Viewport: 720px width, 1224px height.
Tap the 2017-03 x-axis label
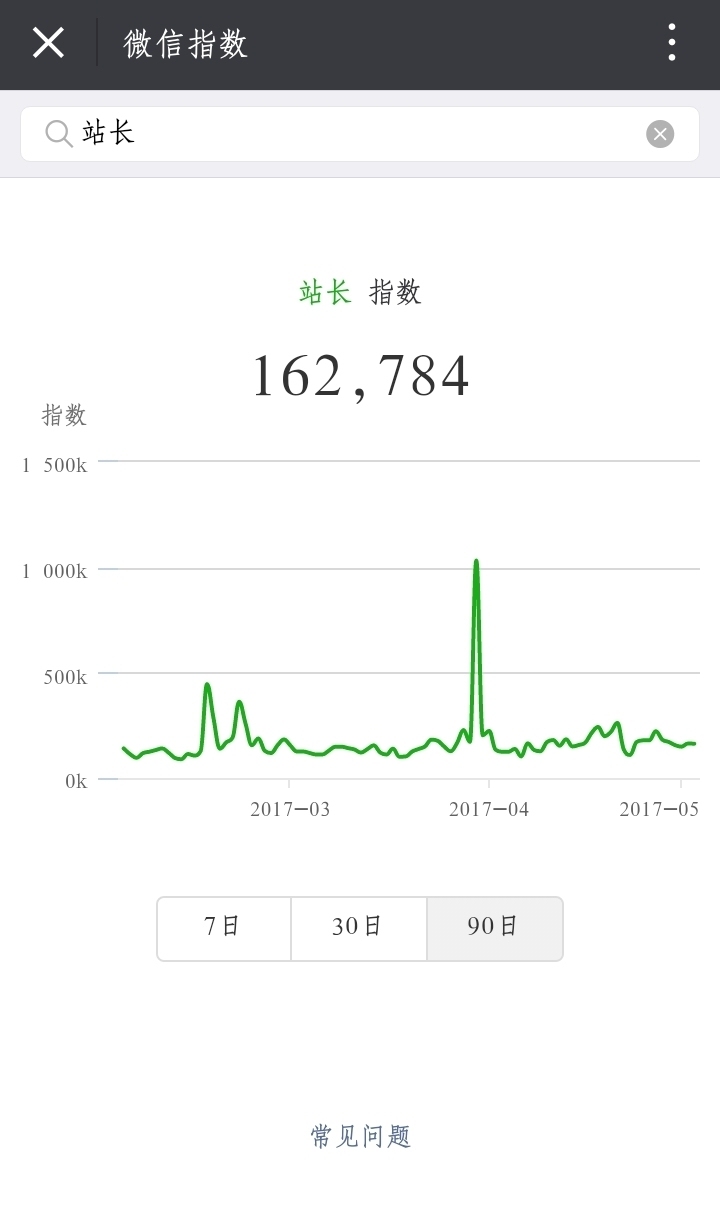click(x=290, y=809)
